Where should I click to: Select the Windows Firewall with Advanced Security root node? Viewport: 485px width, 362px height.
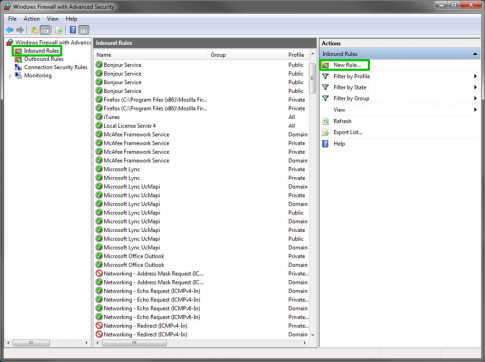[53, 42]
